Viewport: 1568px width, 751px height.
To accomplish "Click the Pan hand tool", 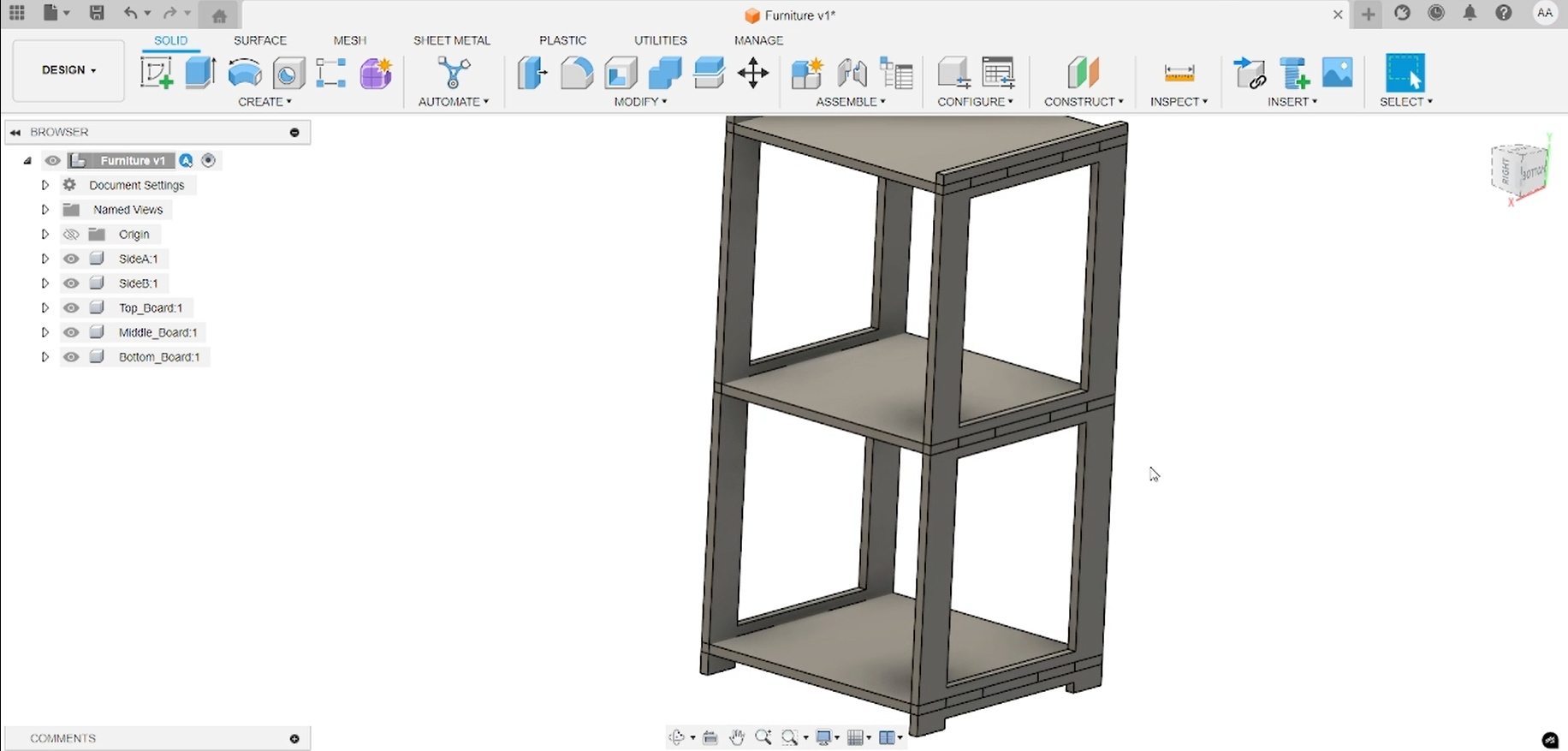I will tap(737, 737).
